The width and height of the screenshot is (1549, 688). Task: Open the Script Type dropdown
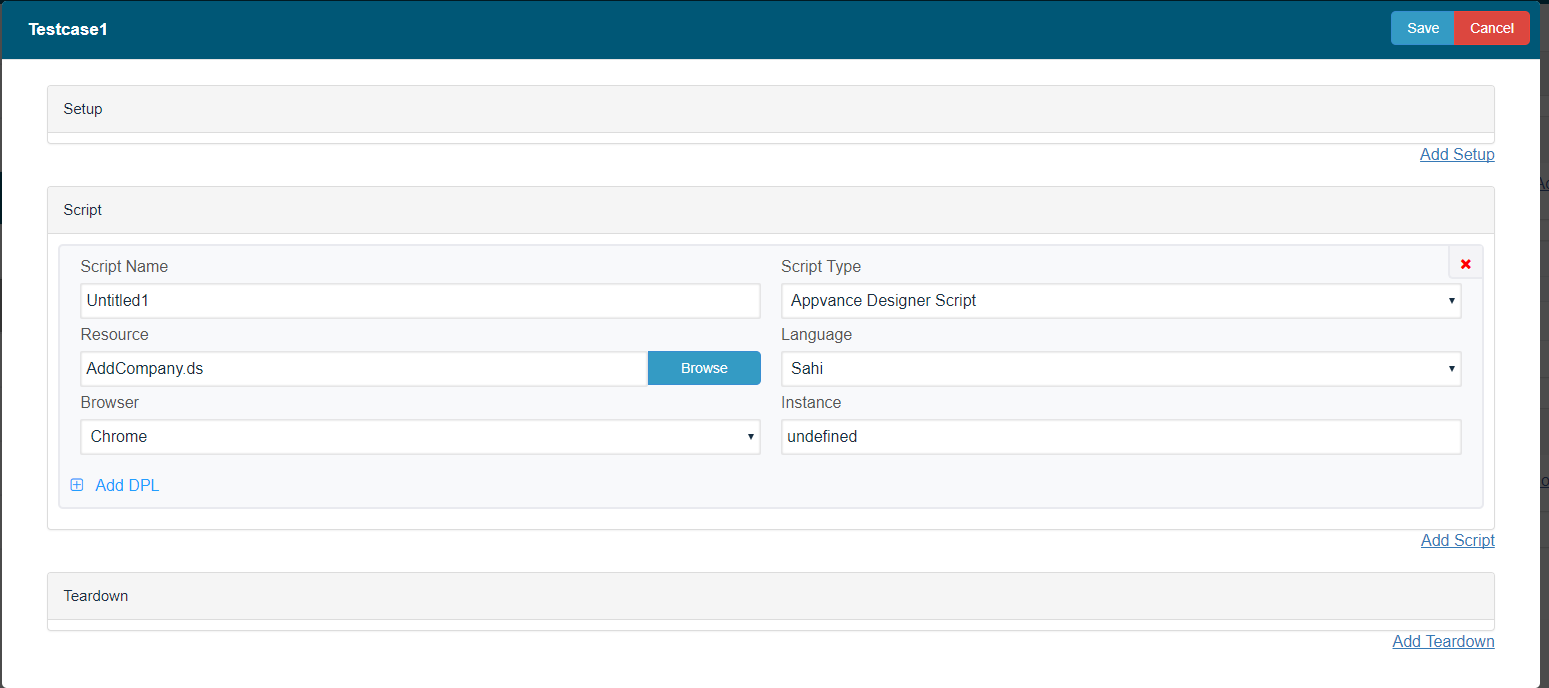[1120, 300]
